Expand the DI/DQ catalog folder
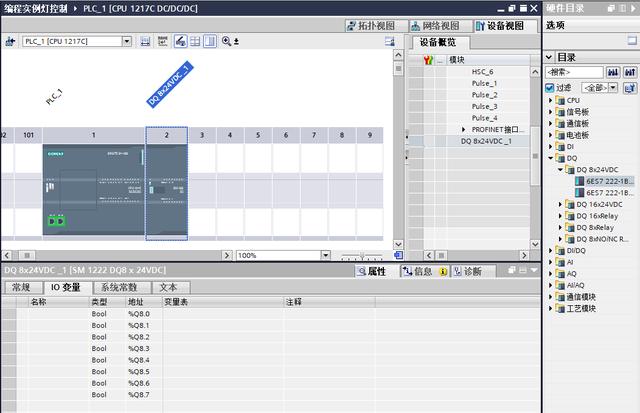 click(x=550, y=251)
